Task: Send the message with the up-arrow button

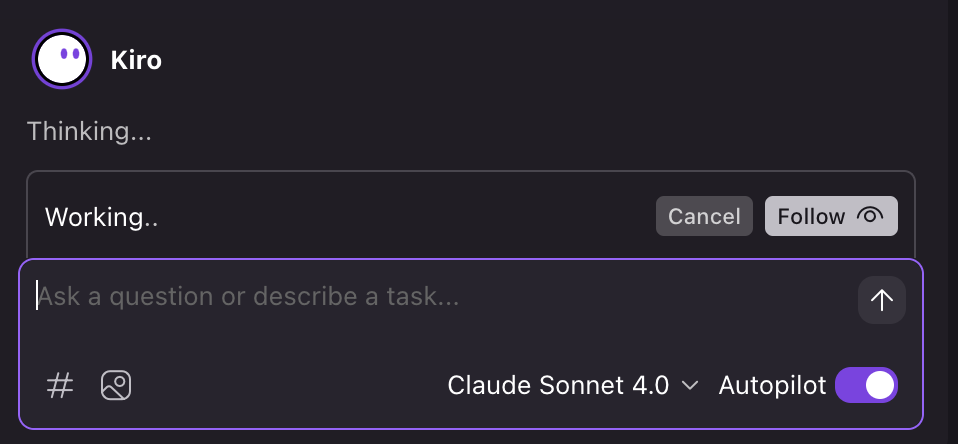Action: (882, 300)
